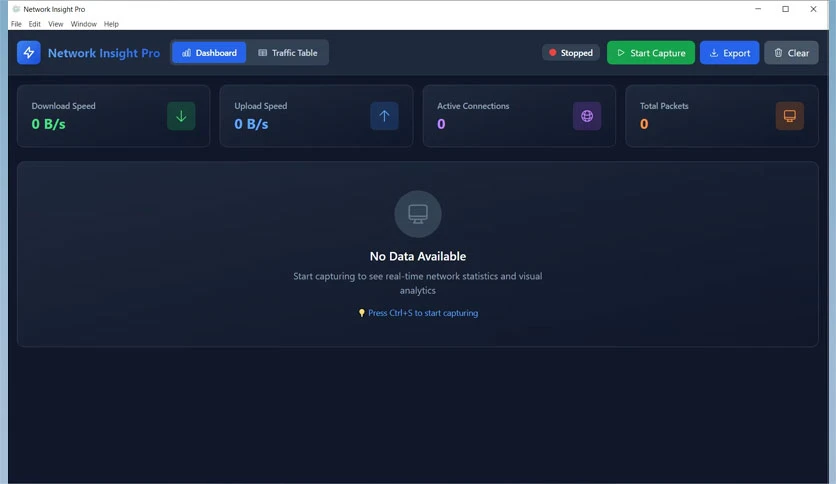Screen dimensions: 836x484
Task: Click the blue upload arrow icon
Action: click(384, 116)
